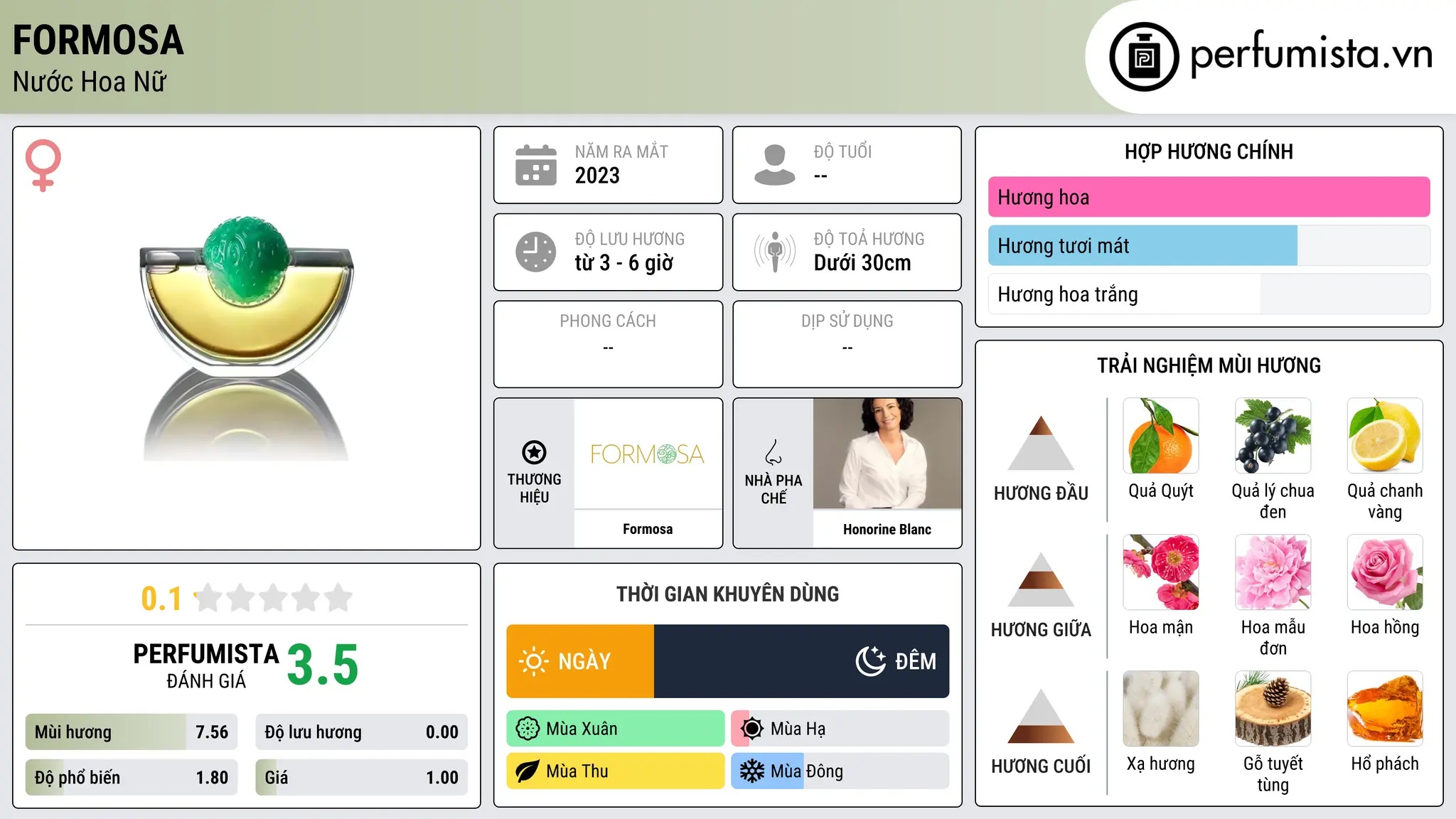Click the Mùi hương 7.56 score bar
The image size is (1456, 819).
coord(132,732)
